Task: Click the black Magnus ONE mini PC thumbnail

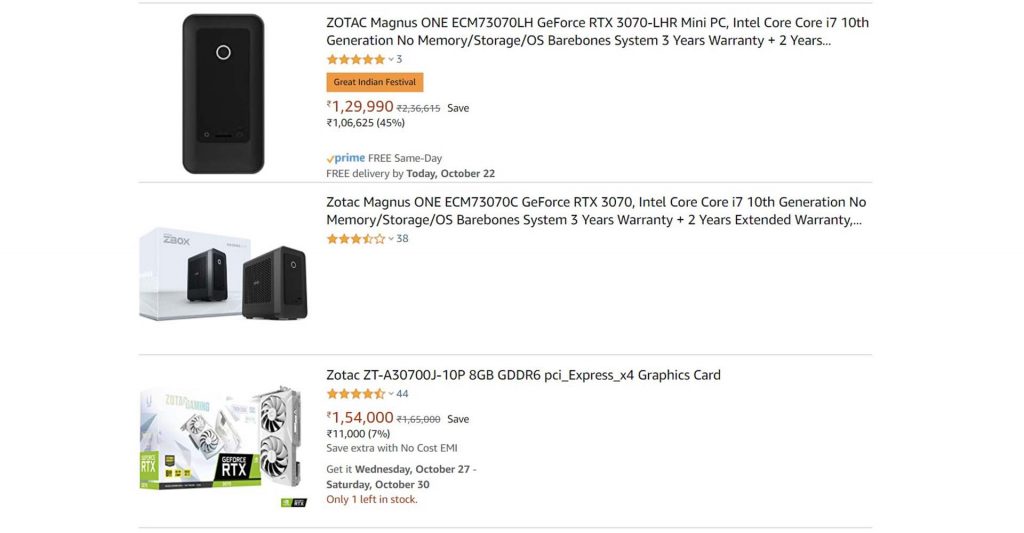Action: click(x=222, y=93)
